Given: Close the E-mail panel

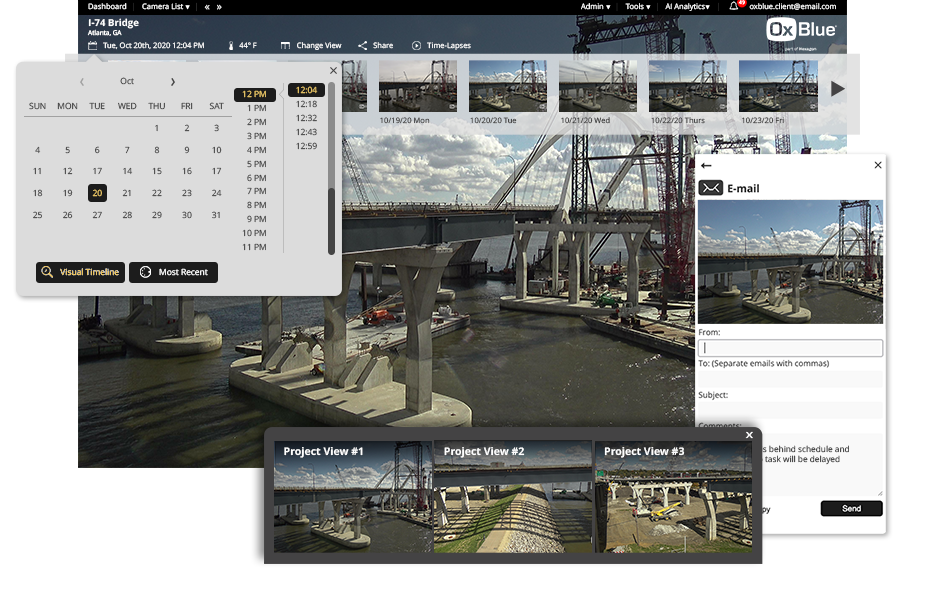Looking at the screenshot, I should [x=878, y=165].
